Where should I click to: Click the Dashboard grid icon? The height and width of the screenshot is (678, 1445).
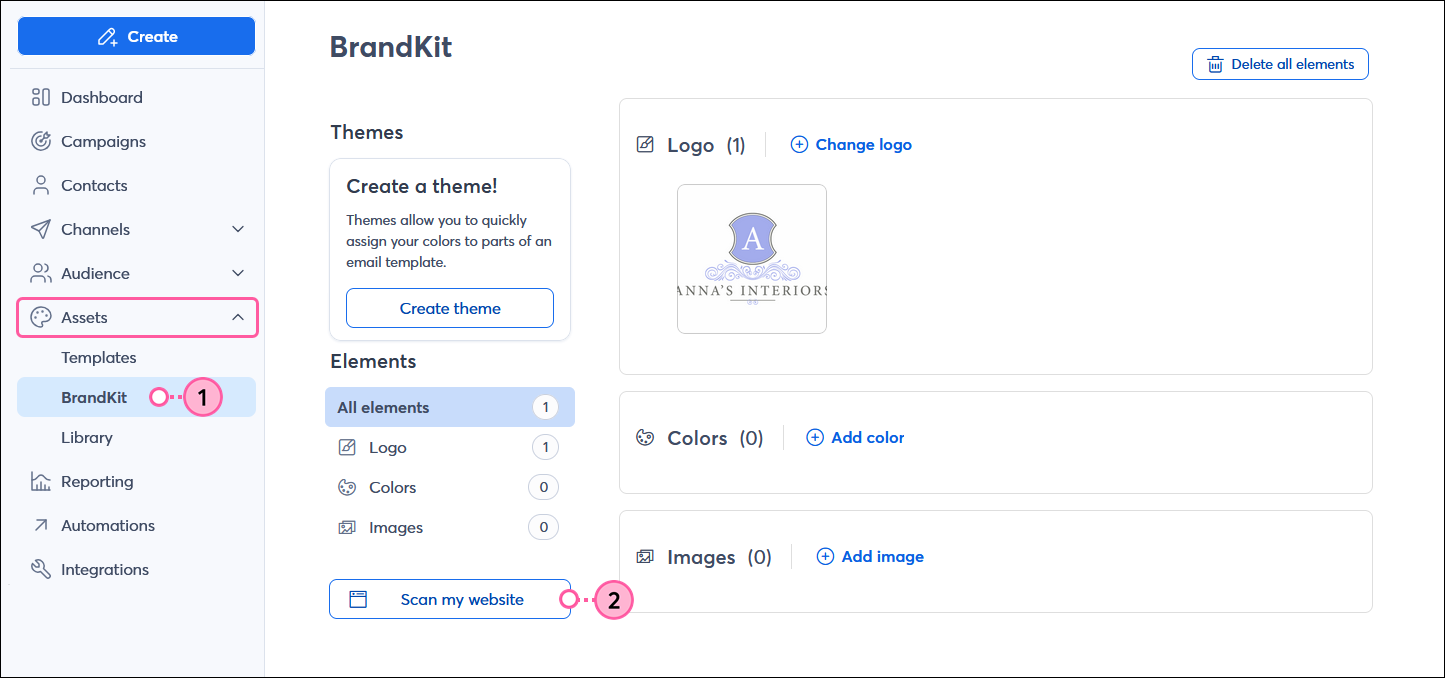(40, 97)
